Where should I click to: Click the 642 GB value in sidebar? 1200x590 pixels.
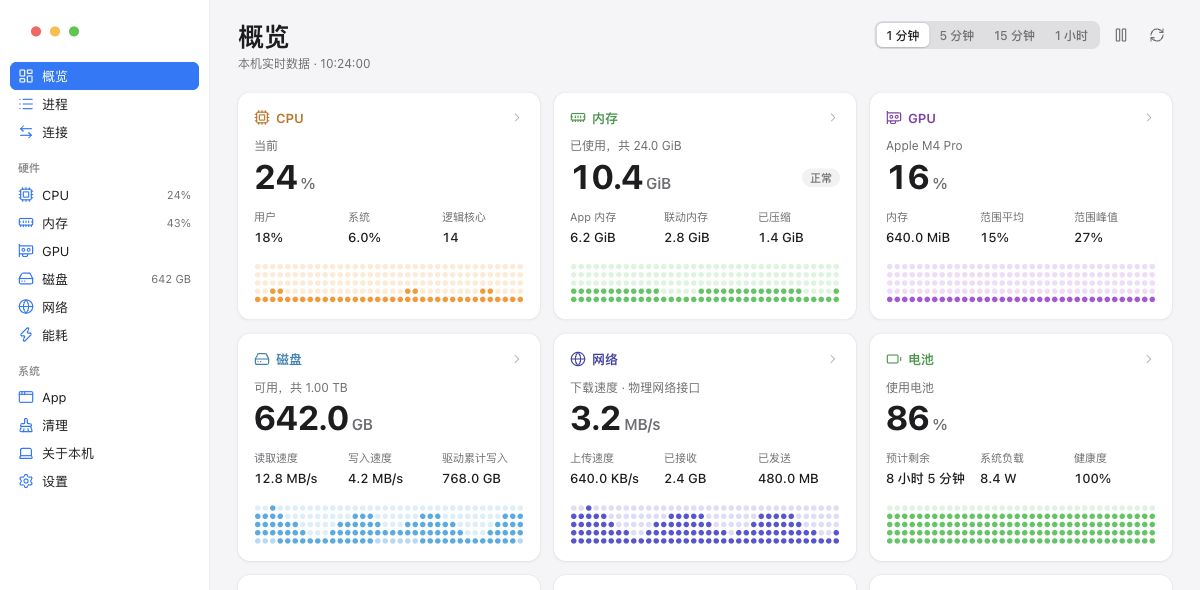(x=171, y=279)
